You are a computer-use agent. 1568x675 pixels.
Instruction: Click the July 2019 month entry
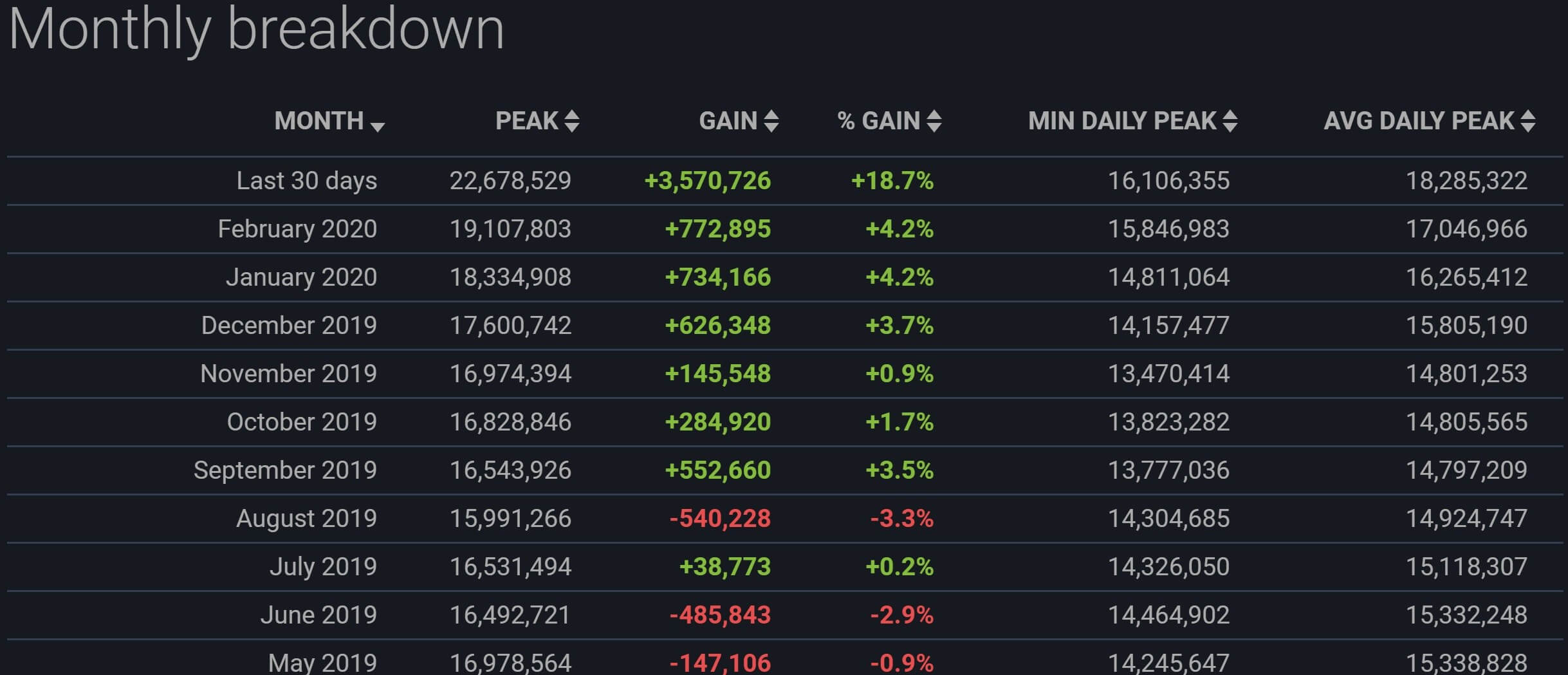point(322,567)
